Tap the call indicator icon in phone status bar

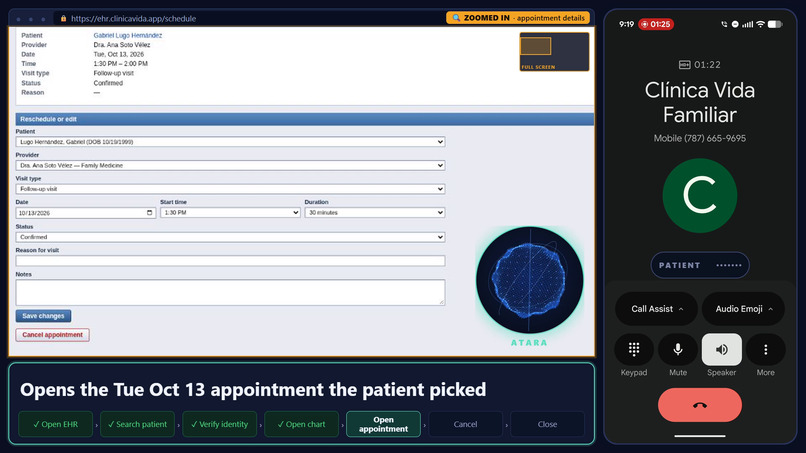click(x=724, y=24)
